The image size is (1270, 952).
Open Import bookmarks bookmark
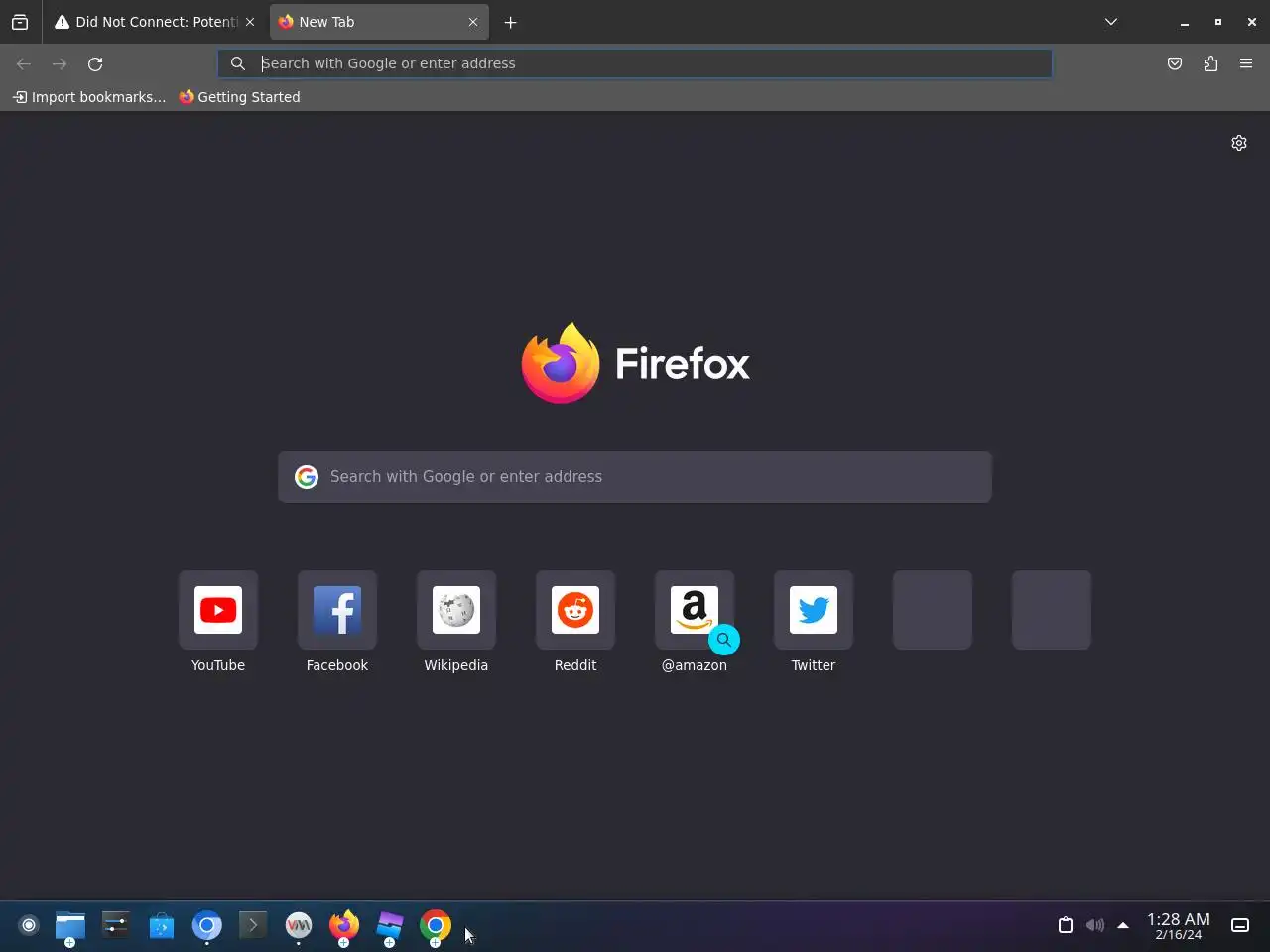pyautogui.click(x=89, y=97)
